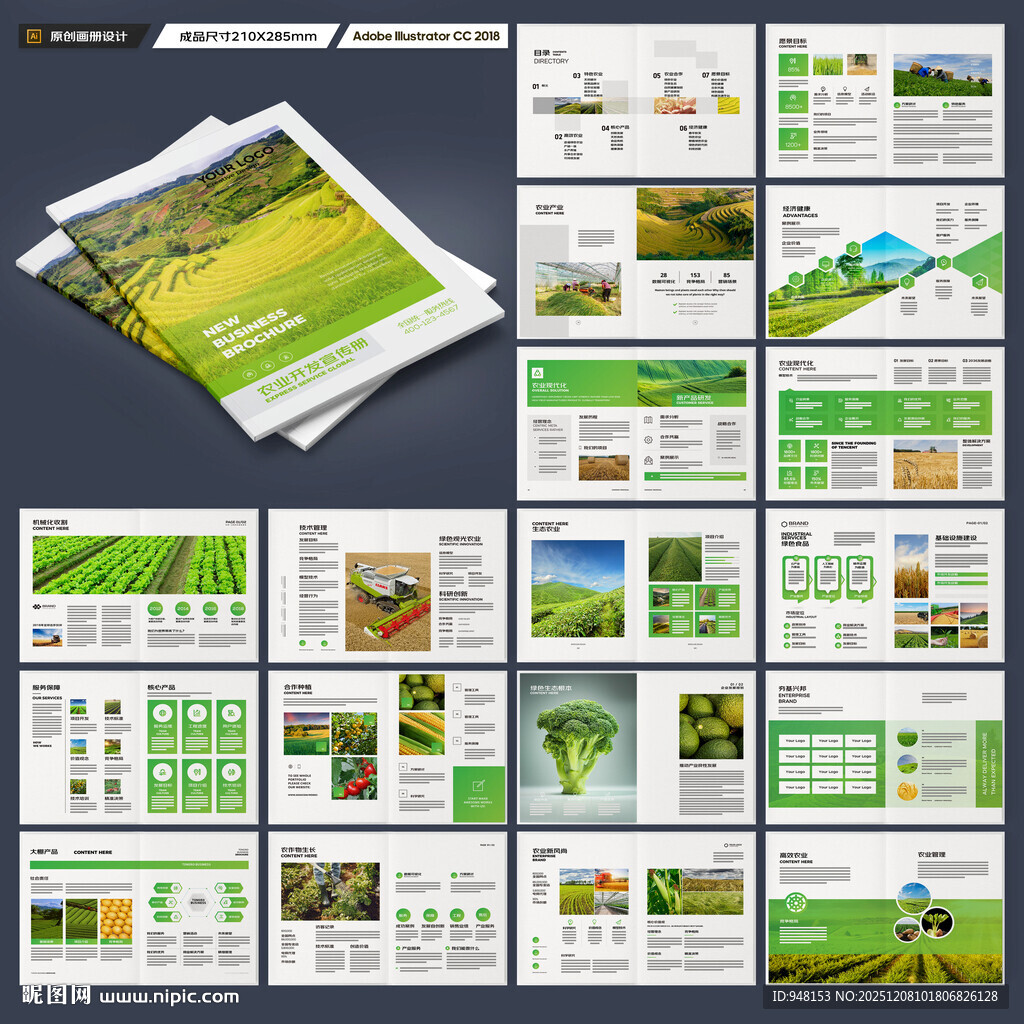This screenshot has width=1024, height=1024.
Task: Click the monitor hexagon icon
Action: tap(825, 264)
